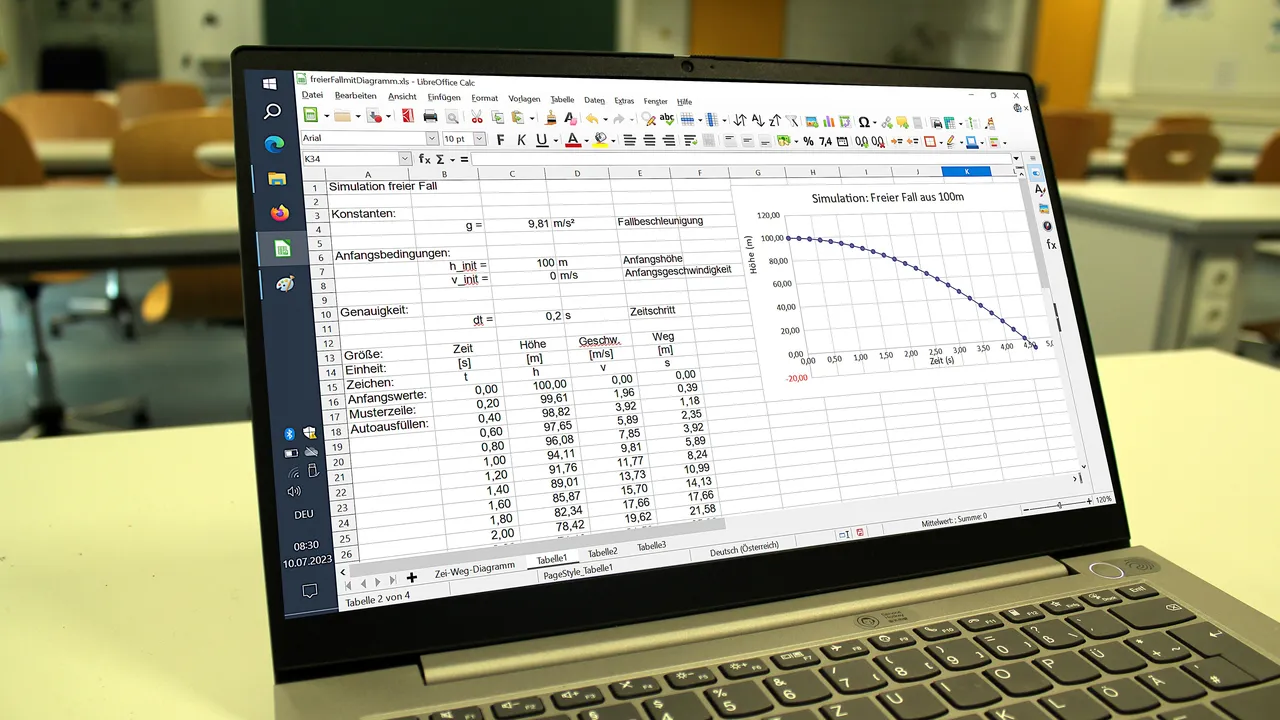Click the Windows Start button
This screenshot has height=720, width=1280.
tap(270, 83)
